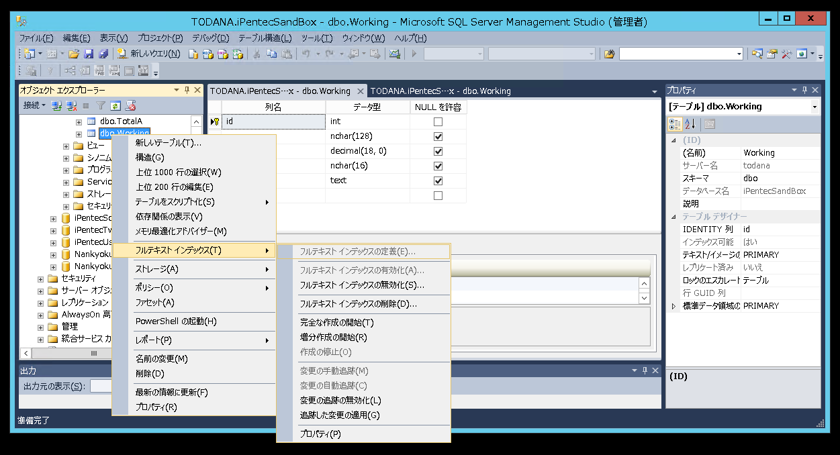Click the pin icon of Object Explorer

(x=187, y=90)
